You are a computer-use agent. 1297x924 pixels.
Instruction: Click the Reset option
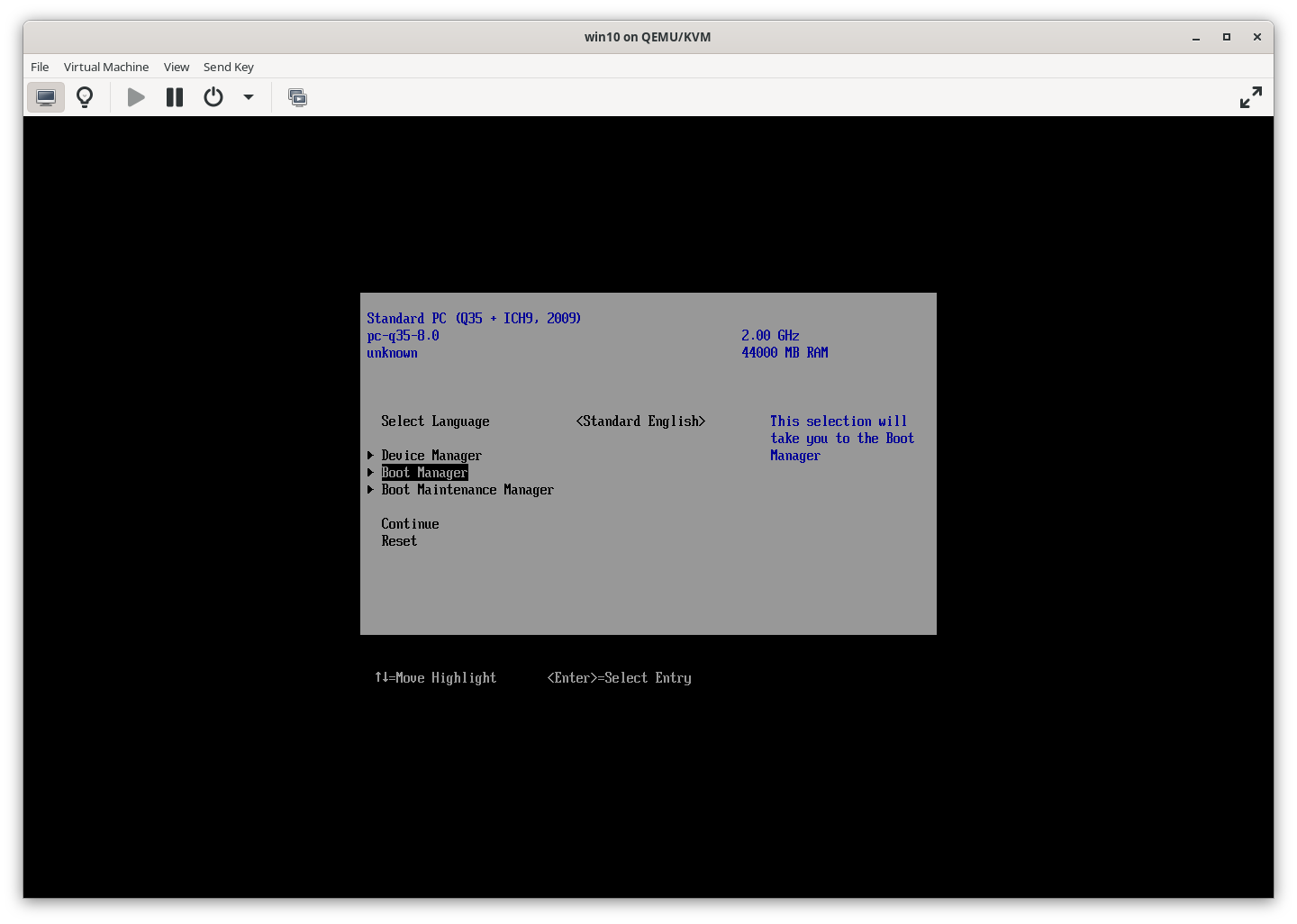[399, 541]
